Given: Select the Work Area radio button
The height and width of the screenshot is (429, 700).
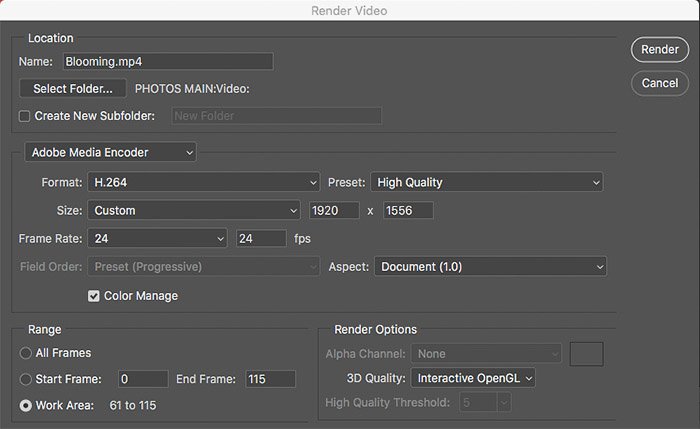Looking at the screenshot, I should pos(25,405).
